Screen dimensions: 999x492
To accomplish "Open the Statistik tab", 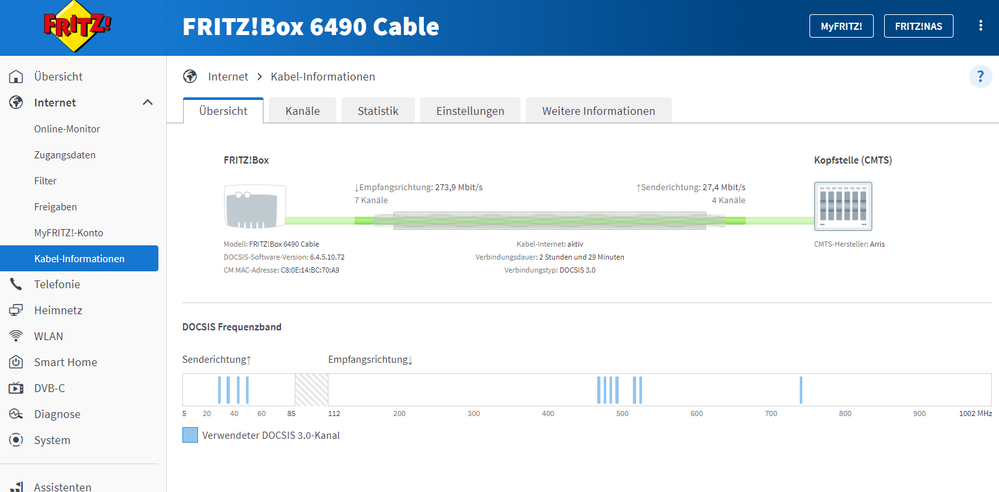I will pyautogui.click(x=378, y=111).
